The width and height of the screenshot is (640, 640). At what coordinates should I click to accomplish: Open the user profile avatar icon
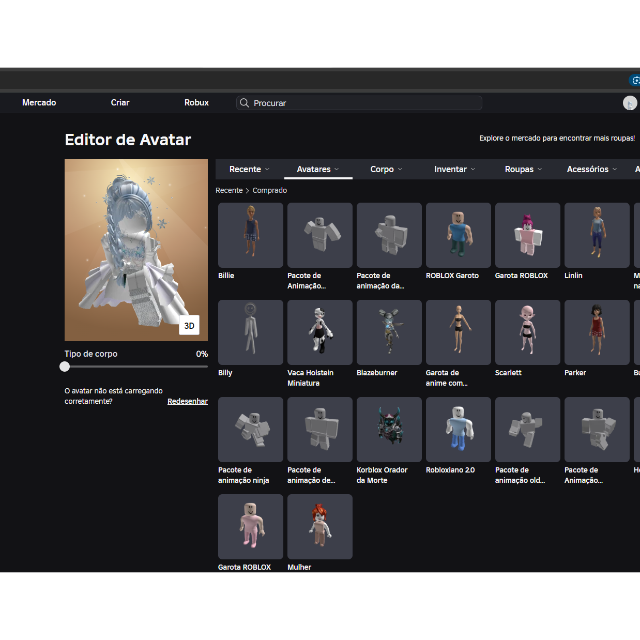(630, 103)
